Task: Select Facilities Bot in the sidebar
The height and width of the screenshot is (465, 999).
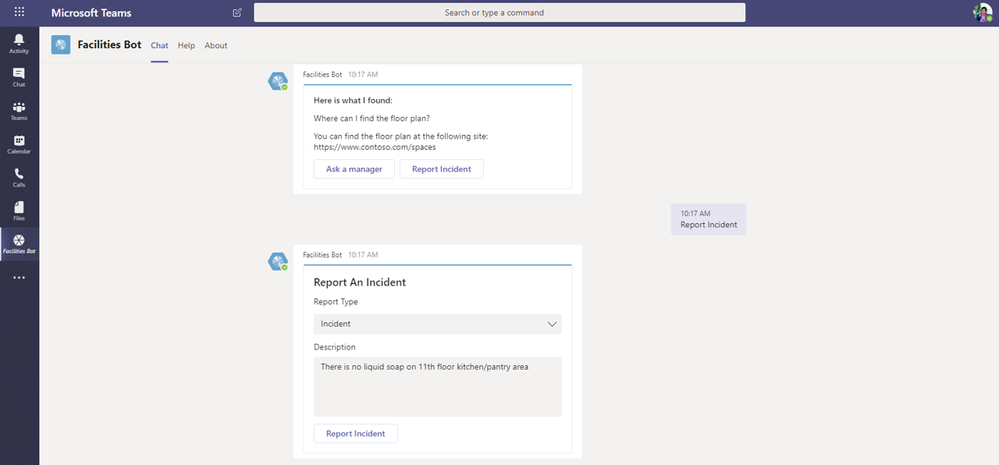Action: [x=19, y=244]
